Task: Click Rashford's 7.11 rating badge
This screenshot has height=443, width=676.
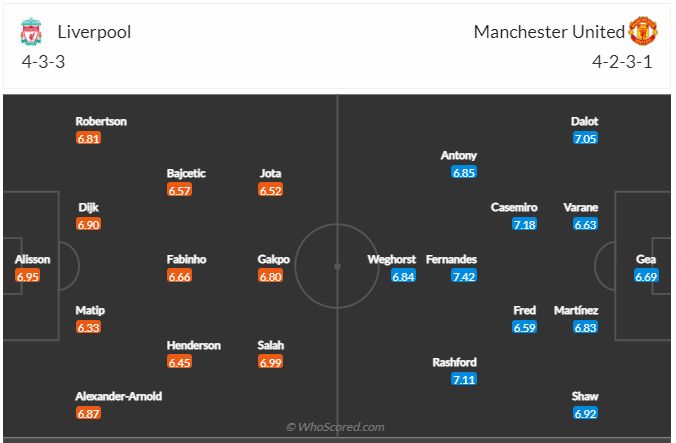Action: click(463, 379)
